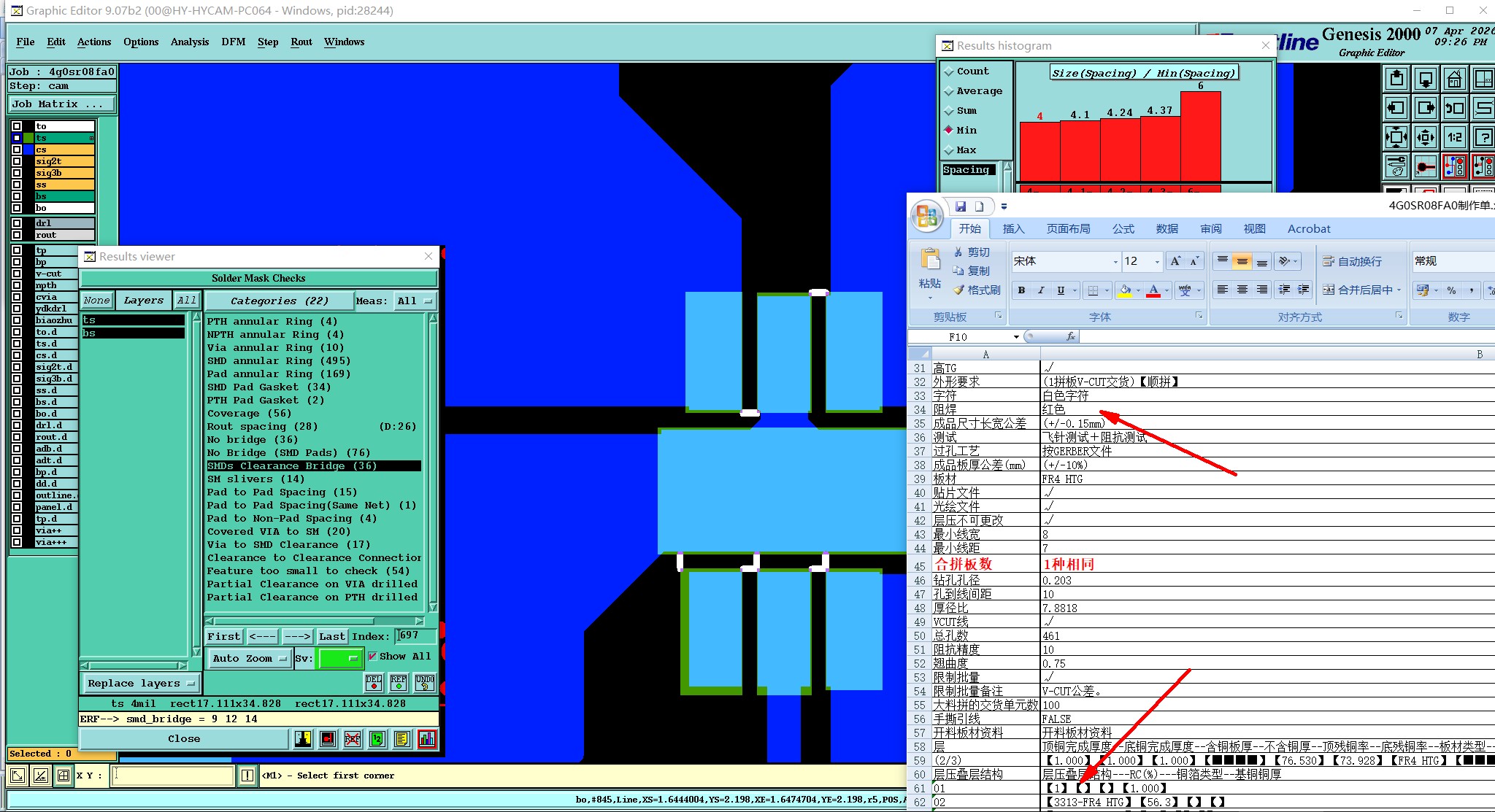Click the green Sv severity color selector

(x=339, y=658)
